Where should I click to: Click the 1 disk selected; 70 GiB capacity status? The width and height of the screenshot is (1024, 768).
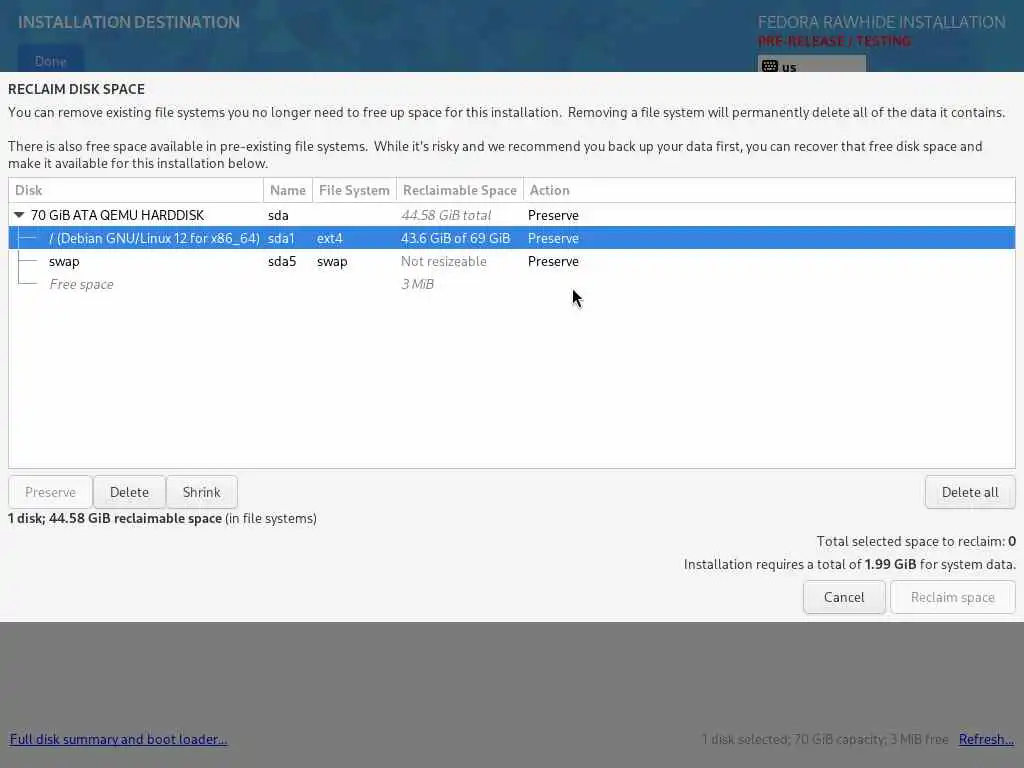point(825,739)
